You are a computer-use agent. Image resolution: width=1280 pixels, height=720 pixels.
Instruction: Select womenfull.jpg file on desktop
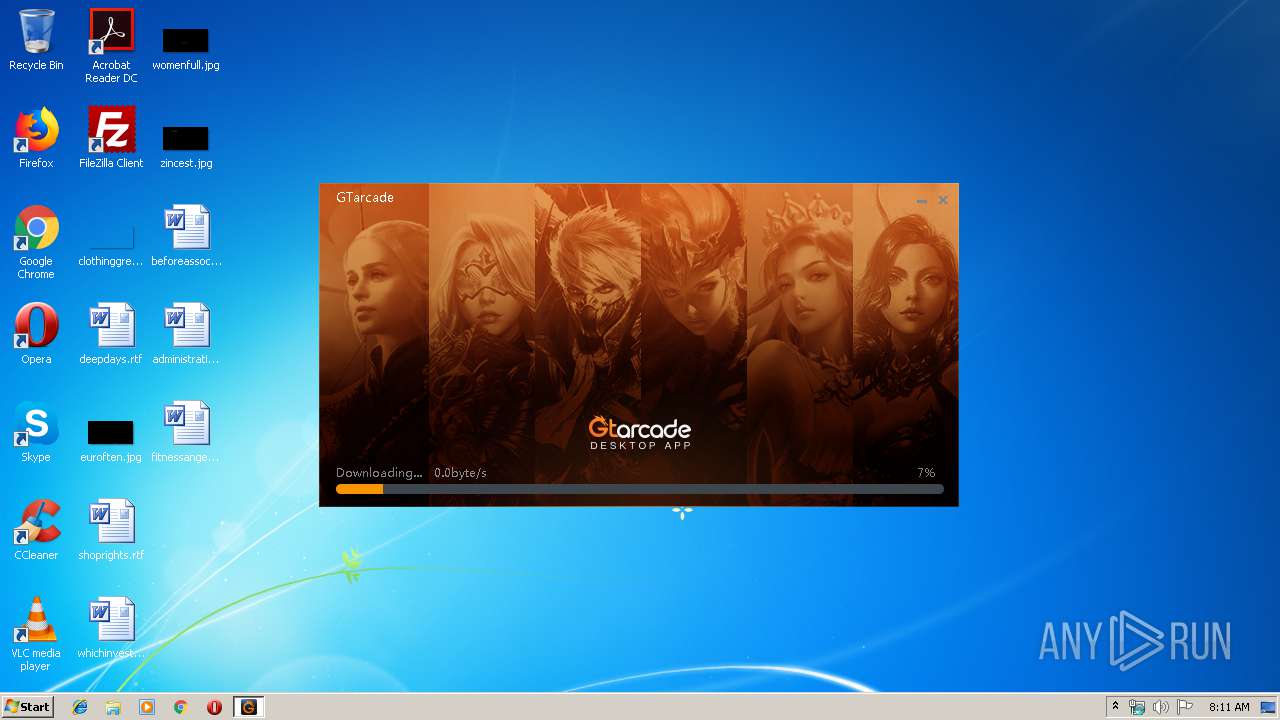pyautogui.click(x=186, y=48)
